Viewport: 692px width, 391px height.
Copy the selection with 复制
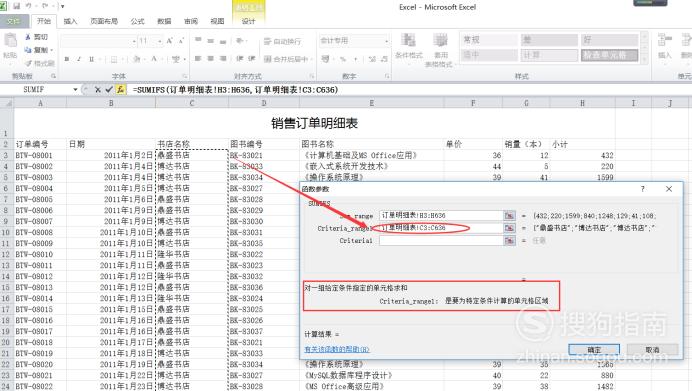(x=35, y=50)
